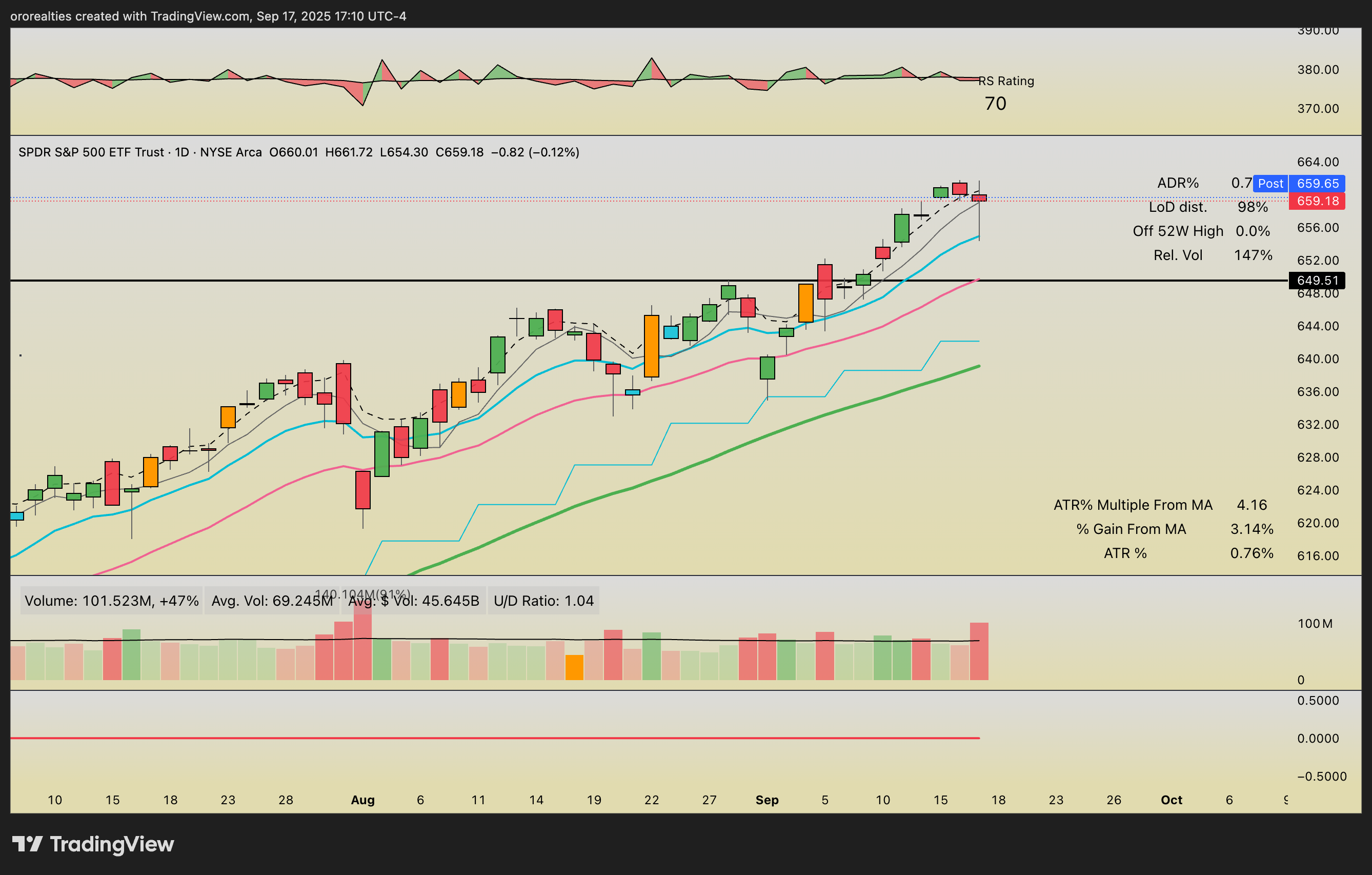
Task: Click the TradingView logo at bottom left
Action: click(x=93, y=844)
